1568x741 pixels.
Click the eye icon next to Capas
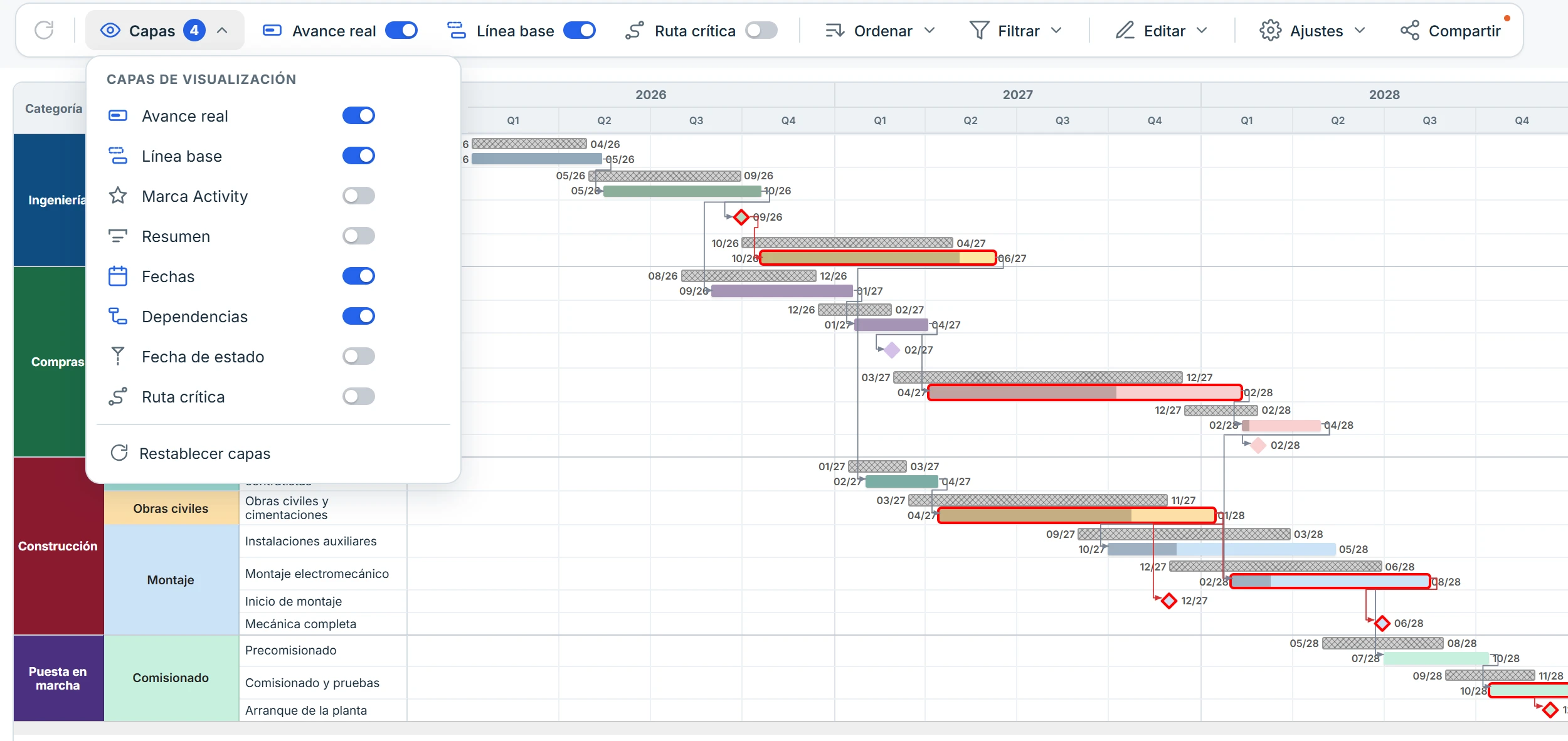tap(110, 30)
